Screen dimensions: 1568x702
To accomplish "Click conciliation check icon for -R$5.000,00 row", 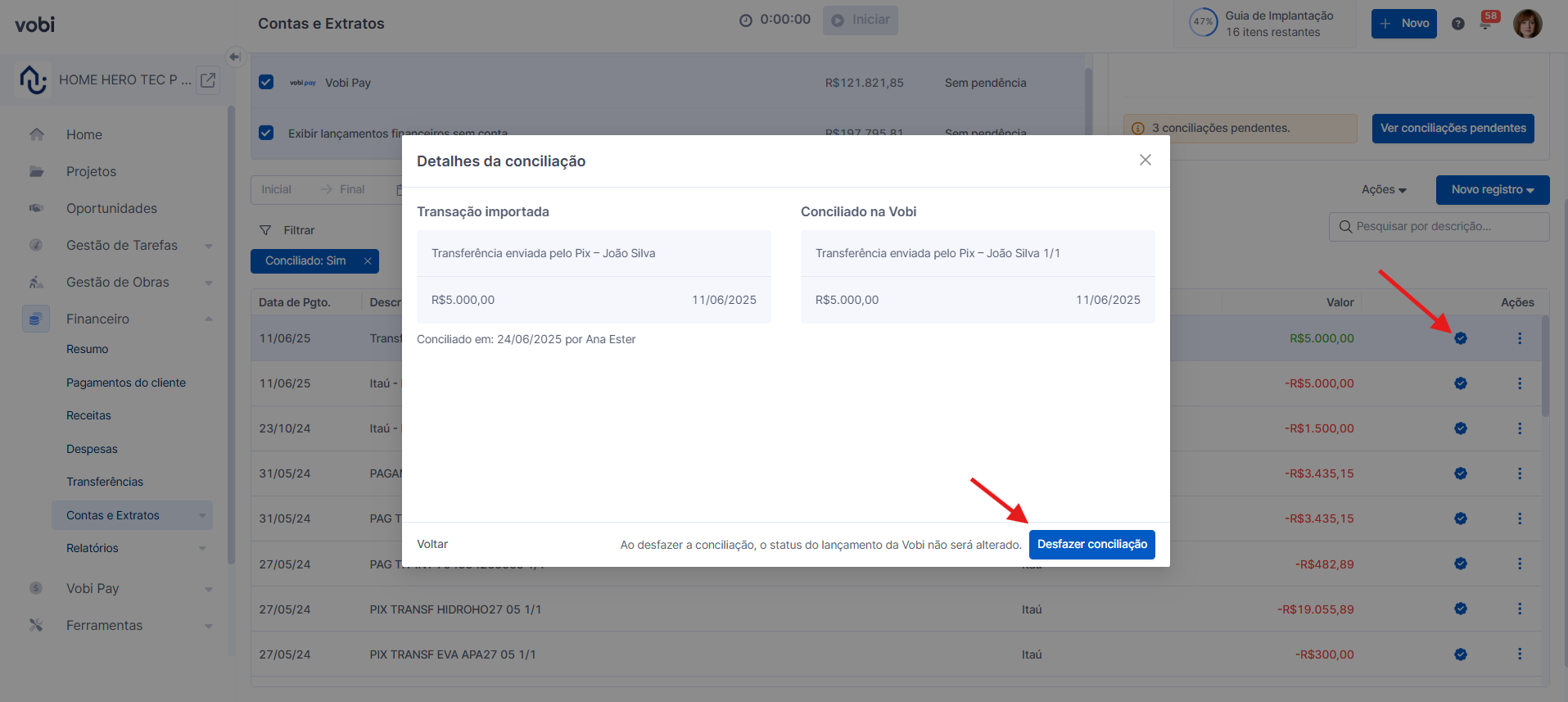I will click(1460, 383).
